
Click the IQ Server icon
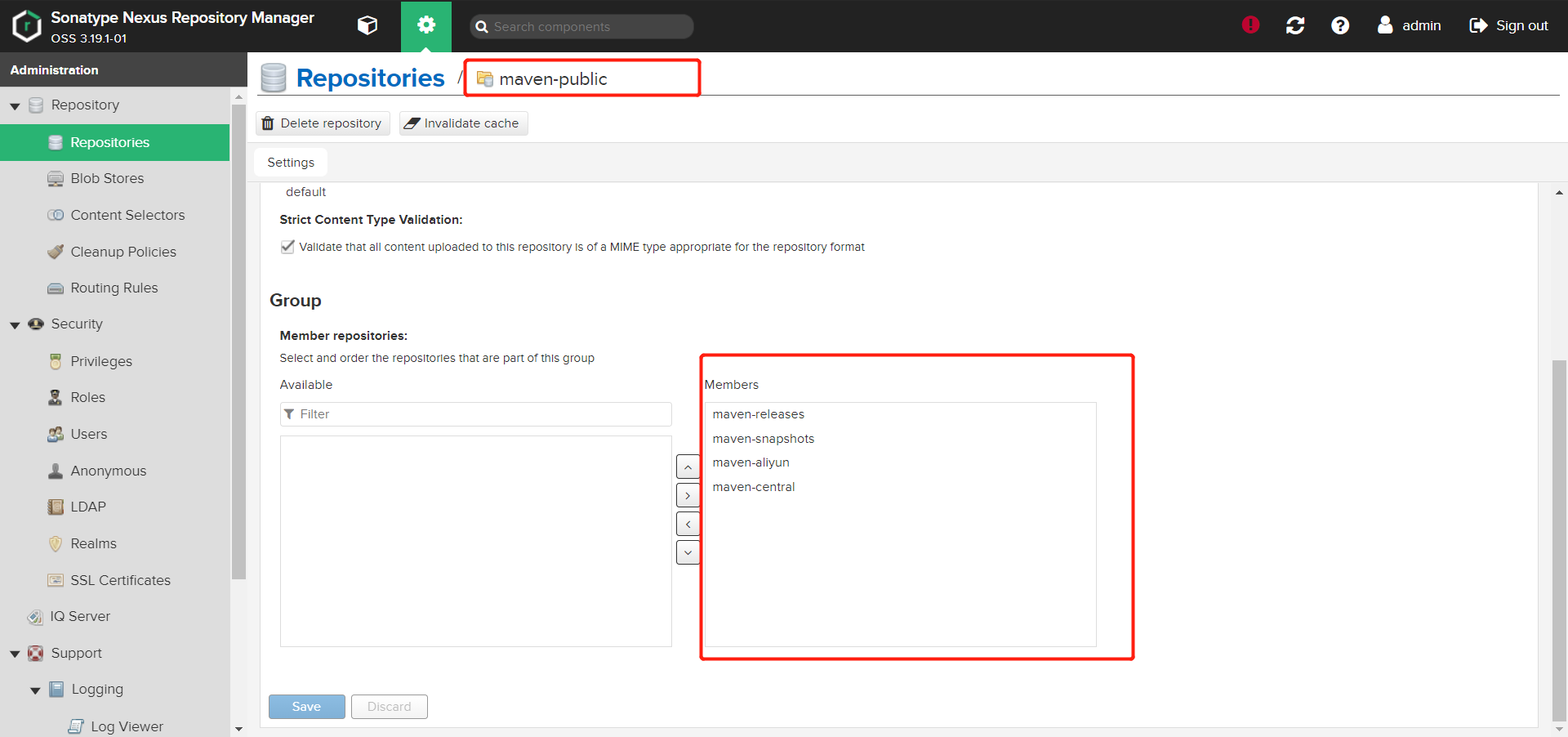(35, 617)
